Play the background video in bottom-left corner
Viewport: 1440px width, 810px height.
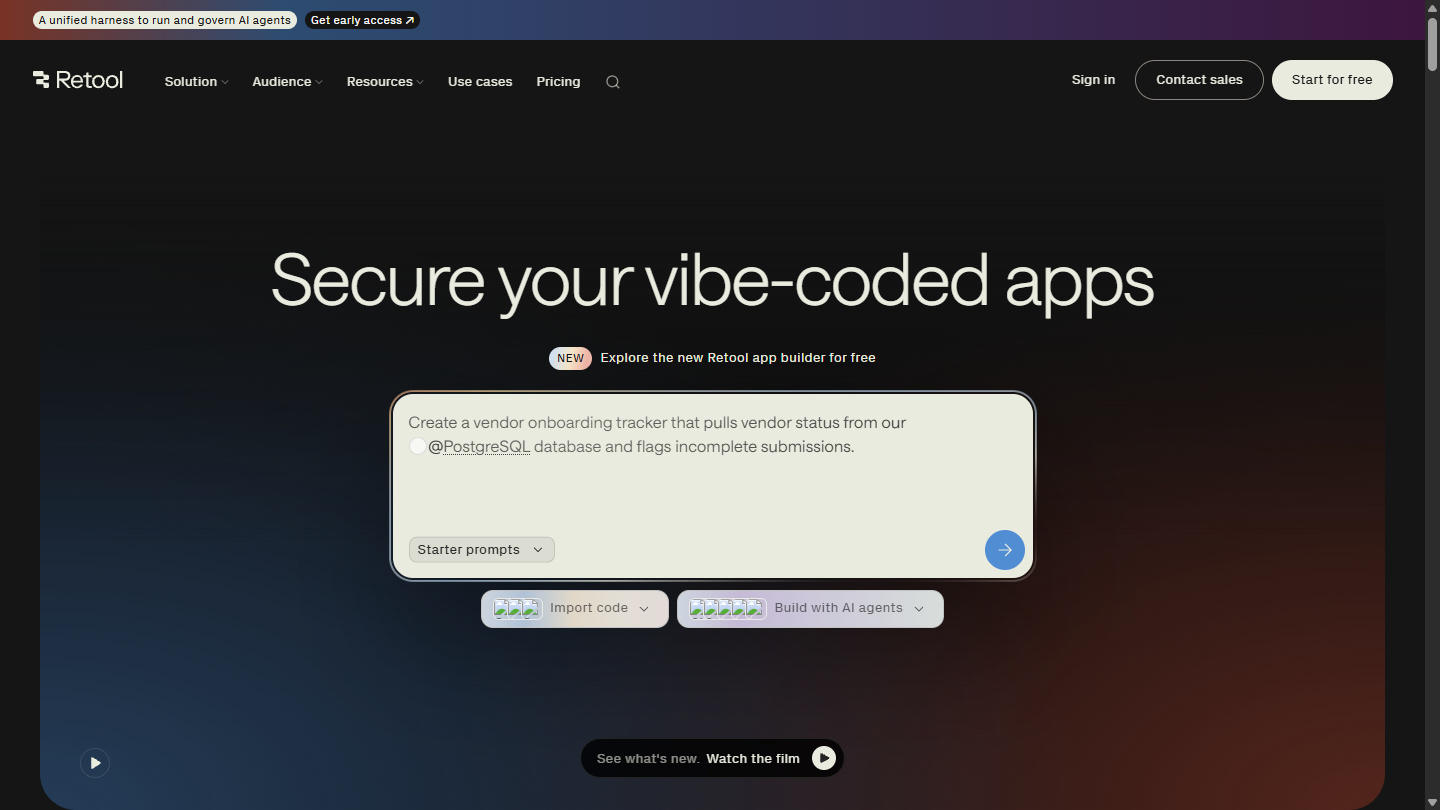click(x=95, y=763)
